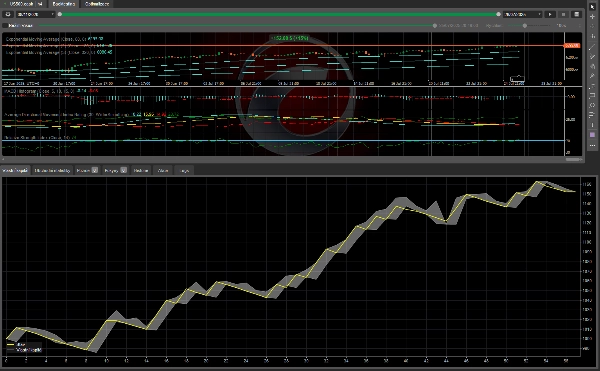Select the trend line drawing tool

coord(592,47)
